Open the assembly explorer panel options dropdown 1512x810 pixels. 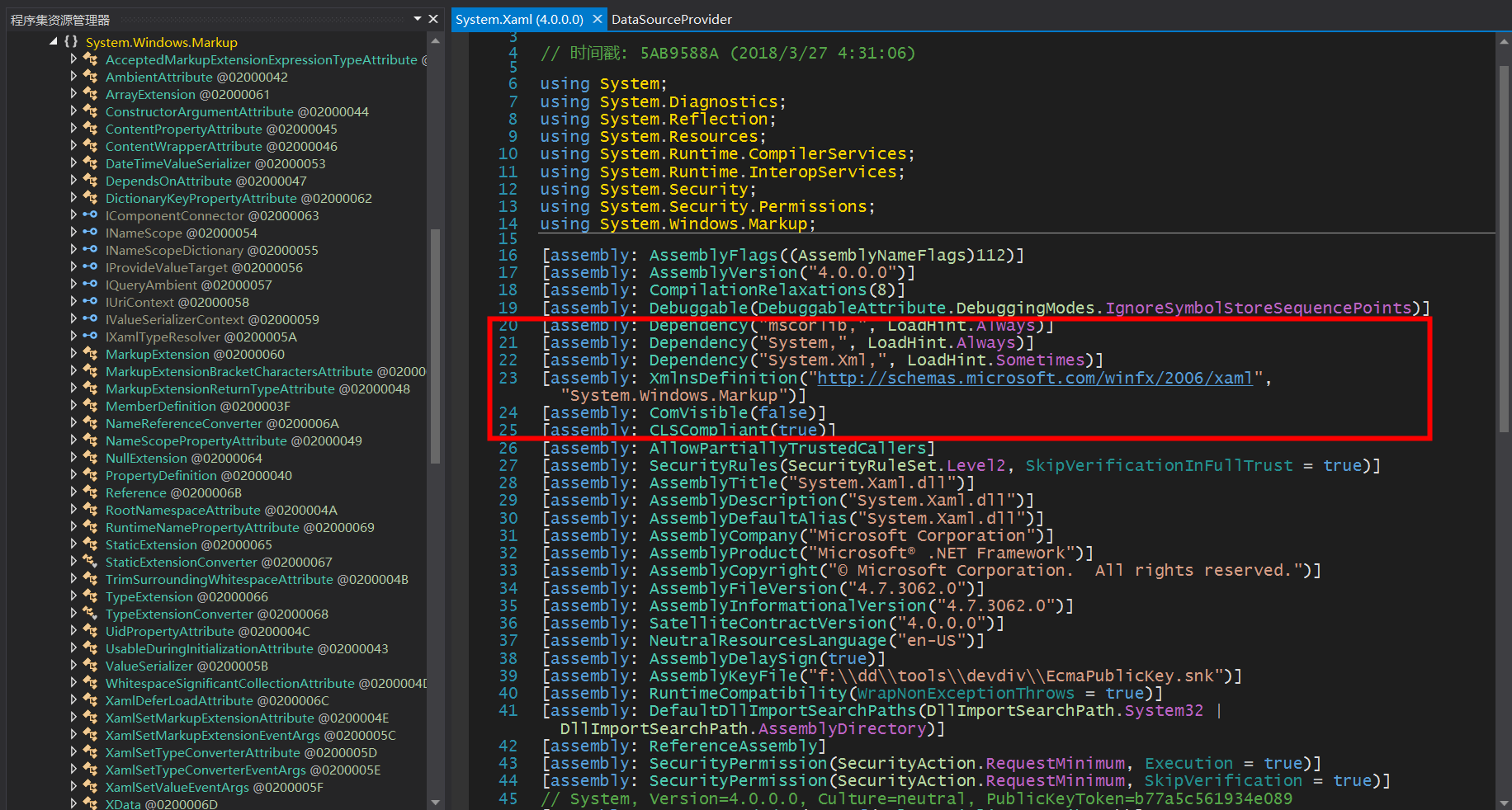pos(418,18)
